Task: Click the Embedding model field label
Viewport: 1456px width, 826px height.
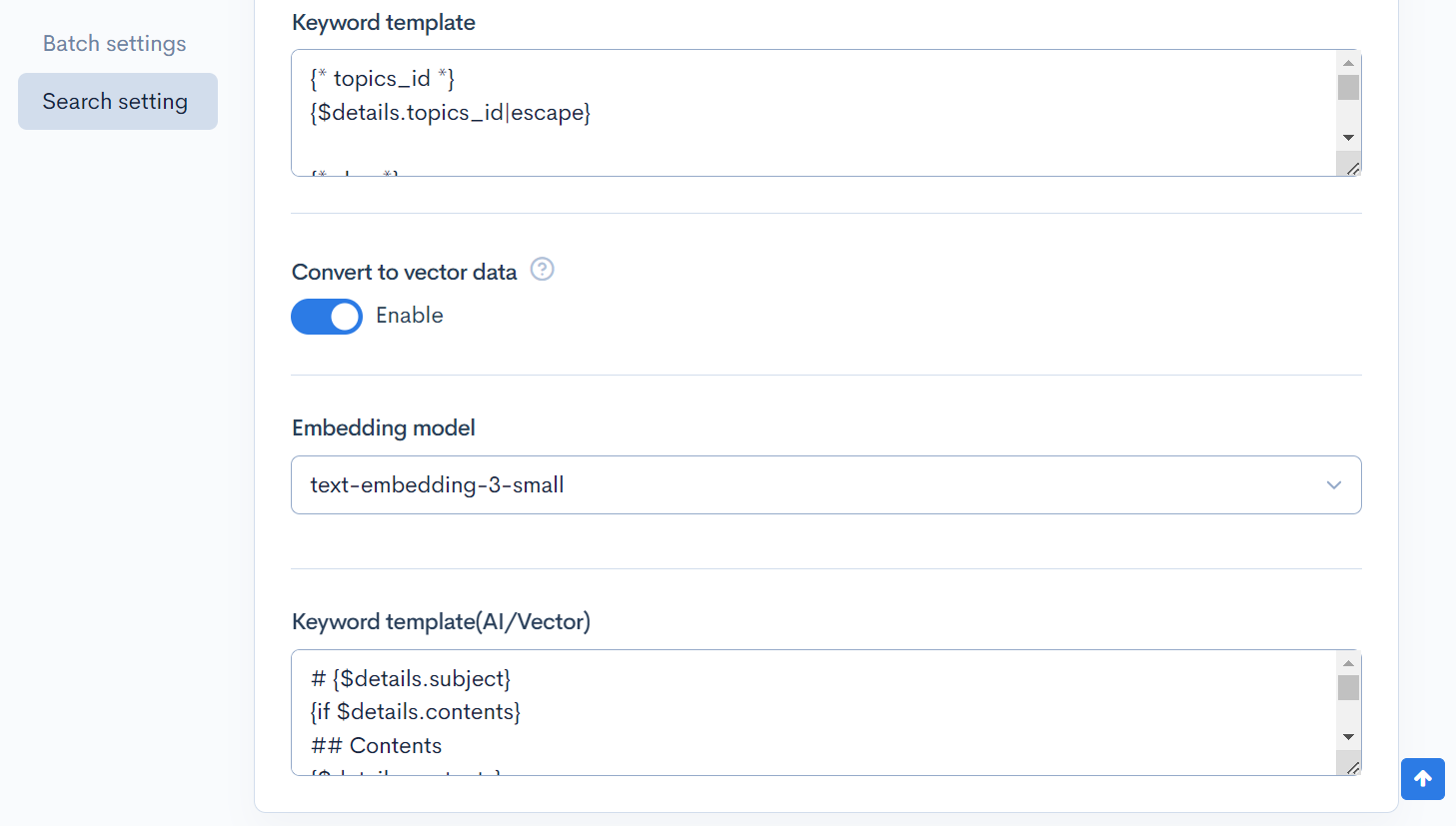Action: pyautogui.click(x=384, y=428)
